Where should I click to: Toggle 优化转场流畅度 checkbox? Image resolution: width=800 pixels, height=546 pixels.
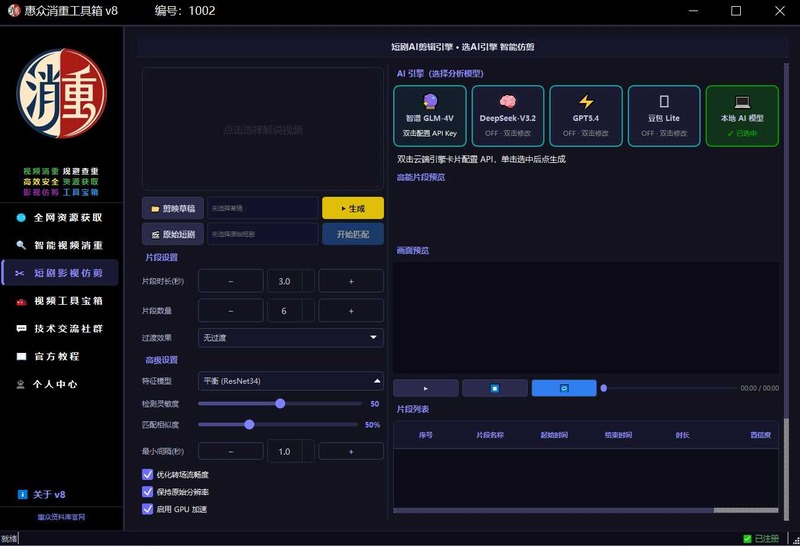tap(147, 475)
